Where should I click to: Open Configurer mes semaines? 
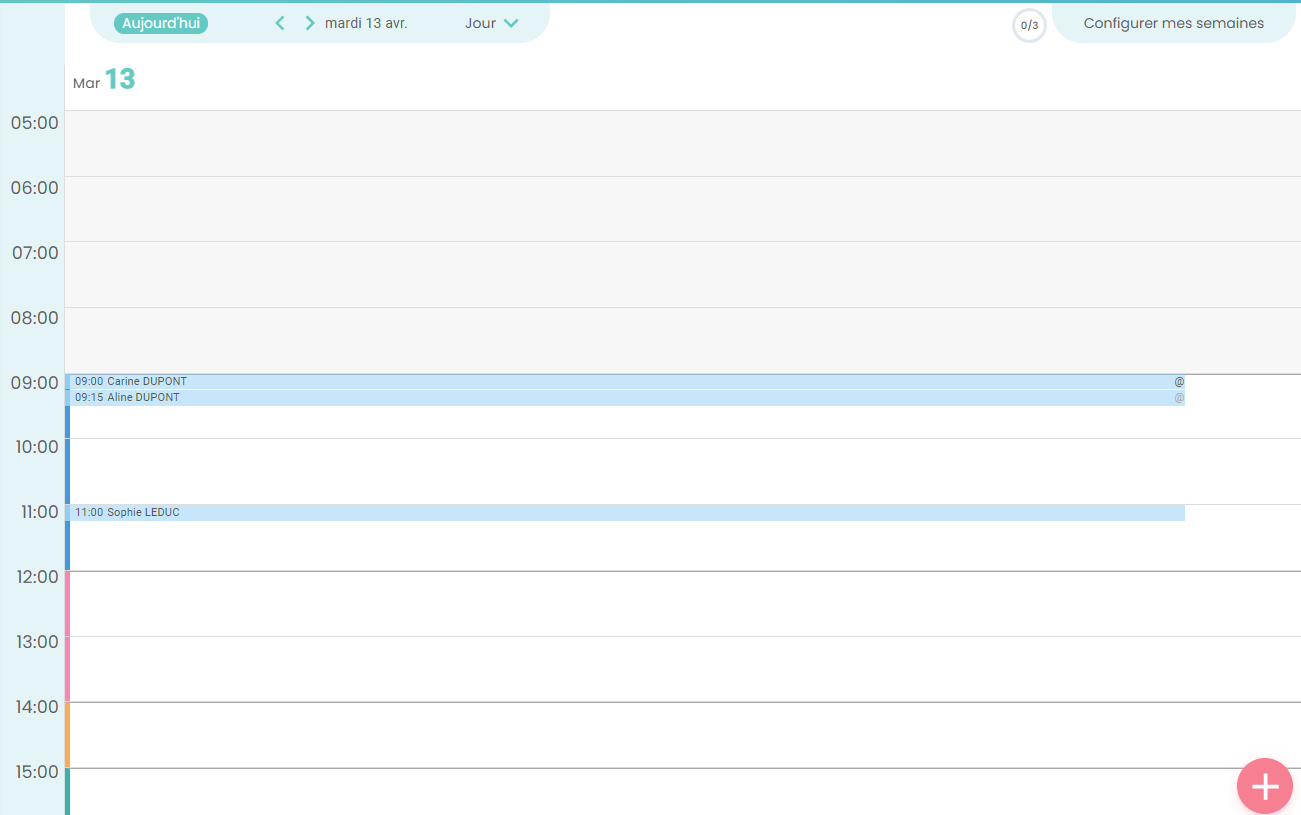click(1173, 23)
